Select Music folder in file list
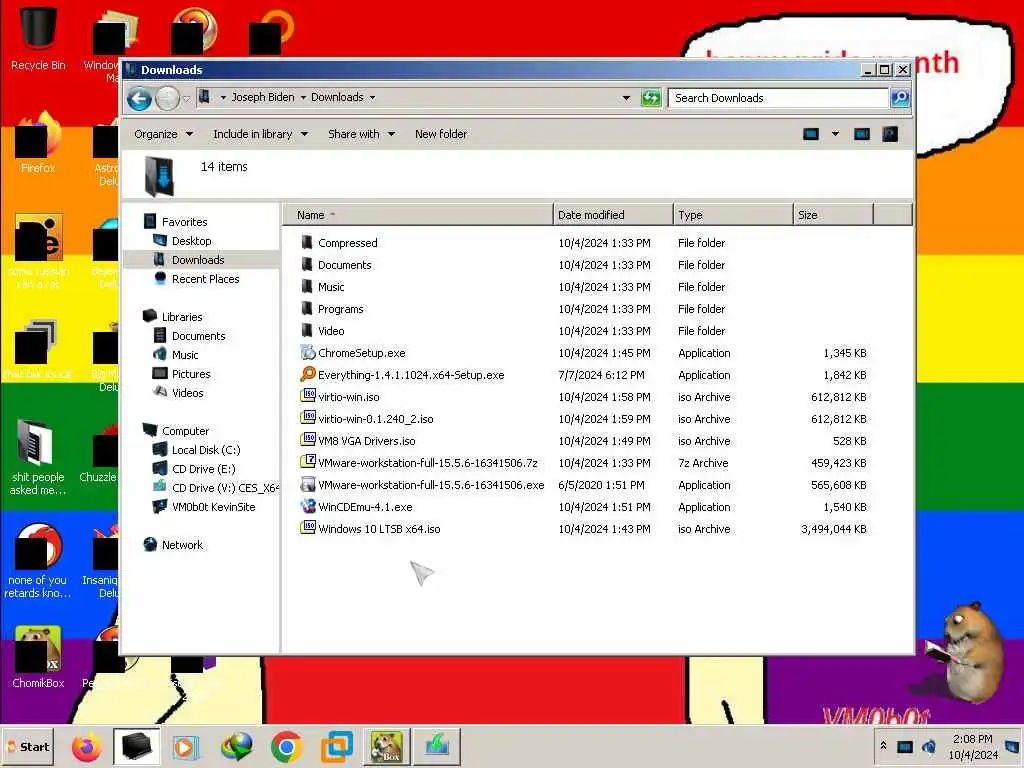Screen dimensions: 1024x768 coord(331,287)
